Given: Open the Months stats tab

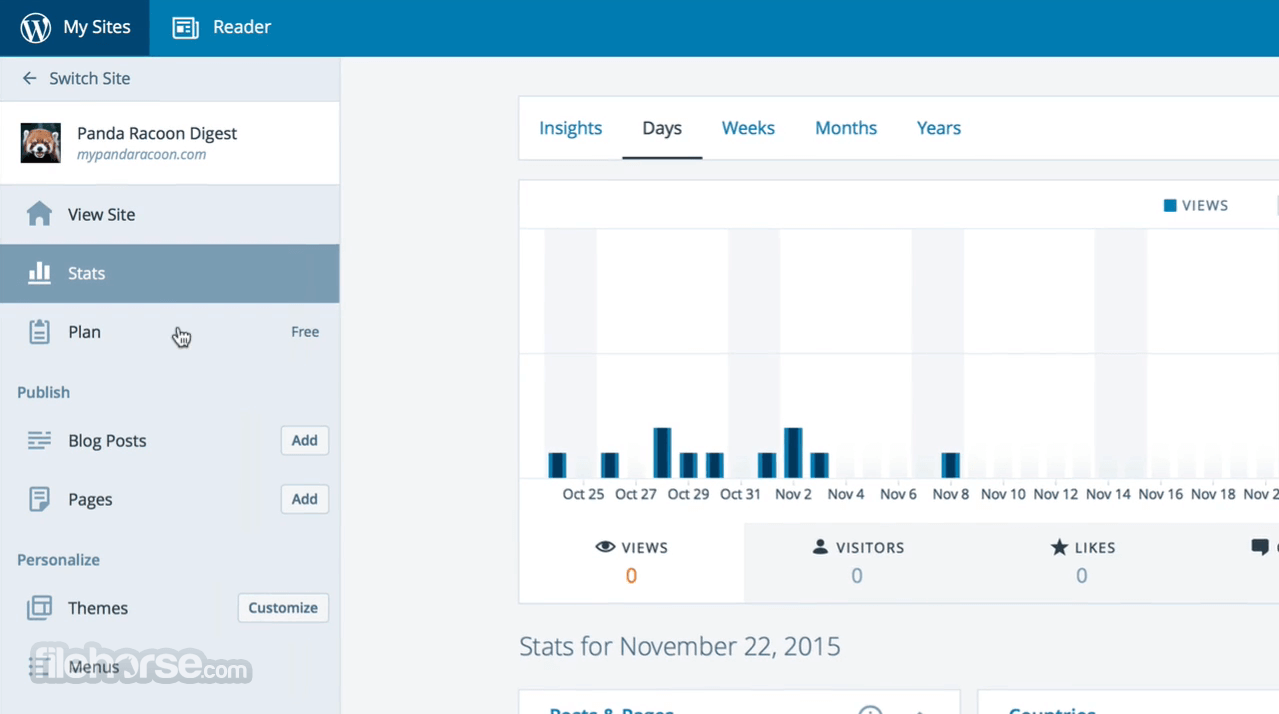Looking at the screenshot, I should pos(846,128).
